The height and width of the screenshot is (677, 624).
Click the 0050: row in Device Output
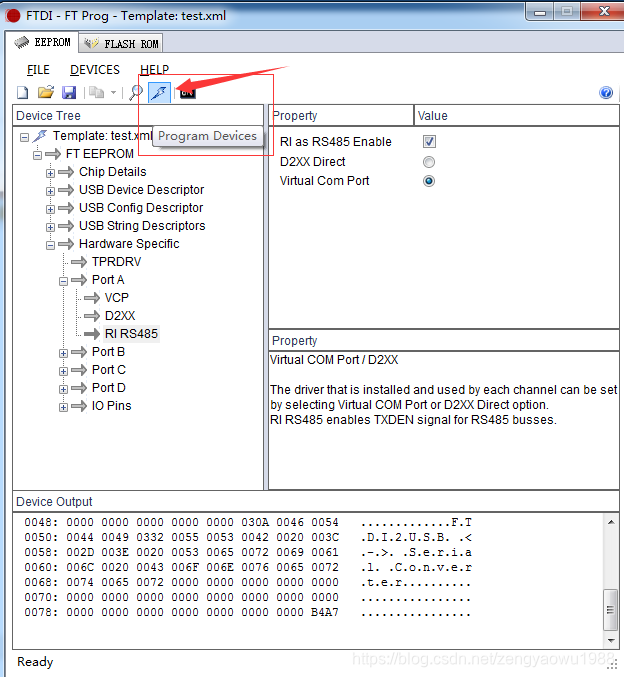[248, 538]
